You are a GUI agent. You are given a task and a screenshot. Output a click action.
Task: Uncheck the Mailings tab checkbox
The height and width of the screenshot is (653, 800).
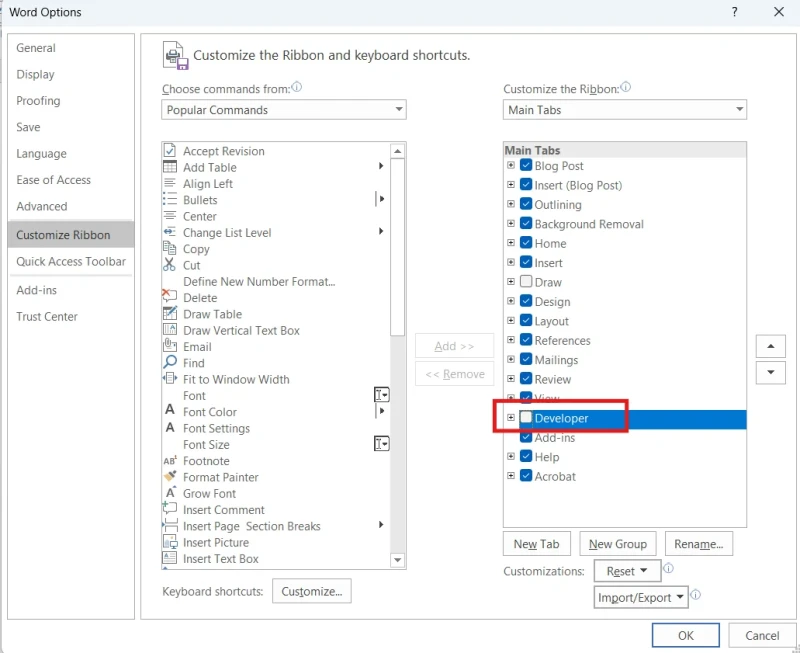[526, 359]
